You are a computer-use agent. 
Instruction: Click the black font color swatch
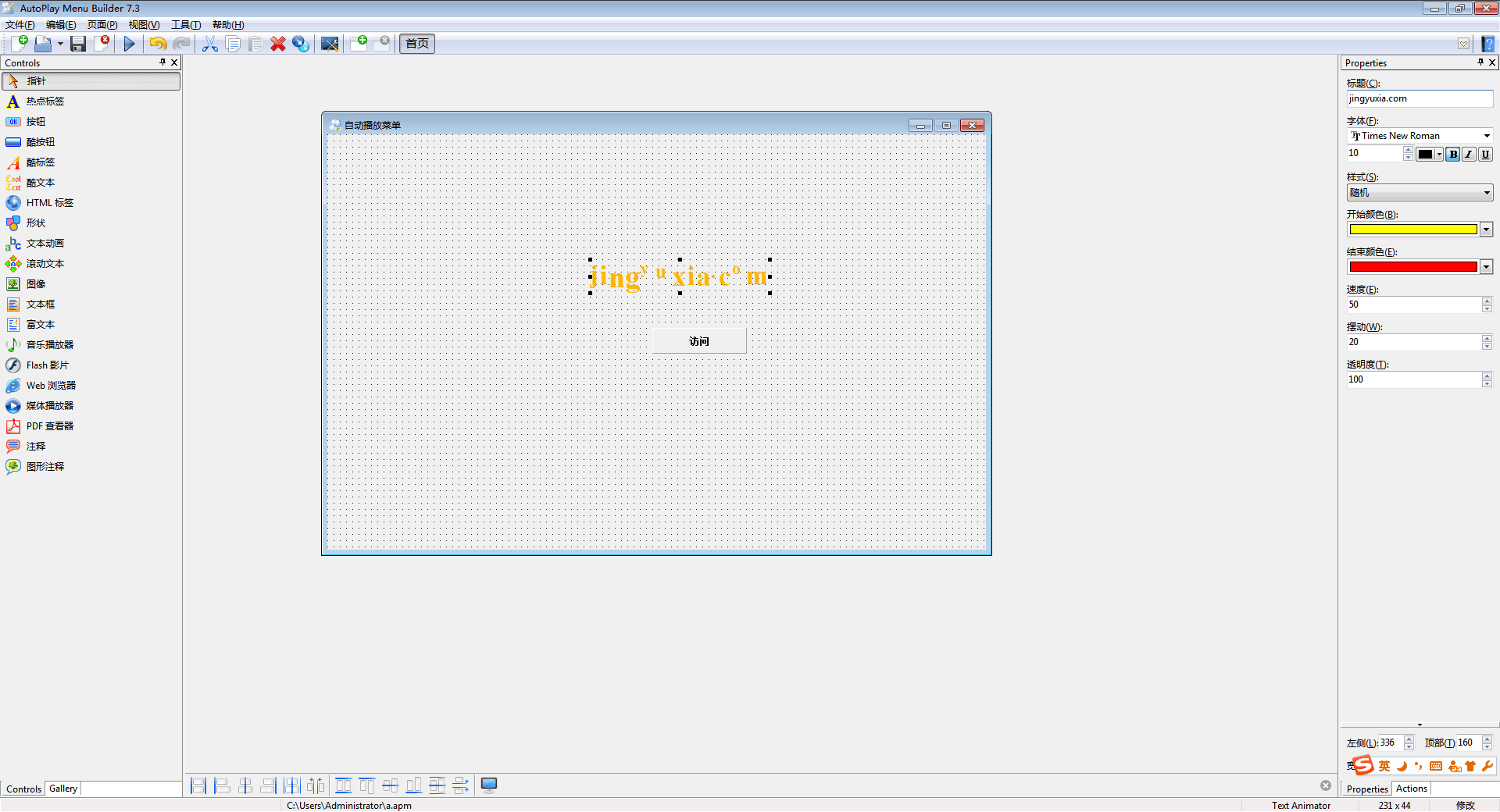click(x=1426, y=155)
